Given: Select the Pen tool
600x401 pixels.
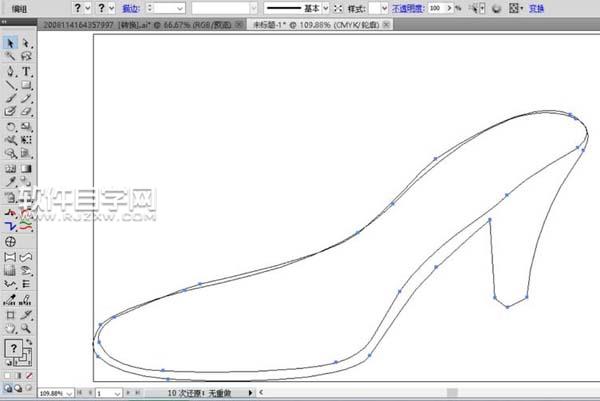Looking at the screenshot, I should click(11, 72).
